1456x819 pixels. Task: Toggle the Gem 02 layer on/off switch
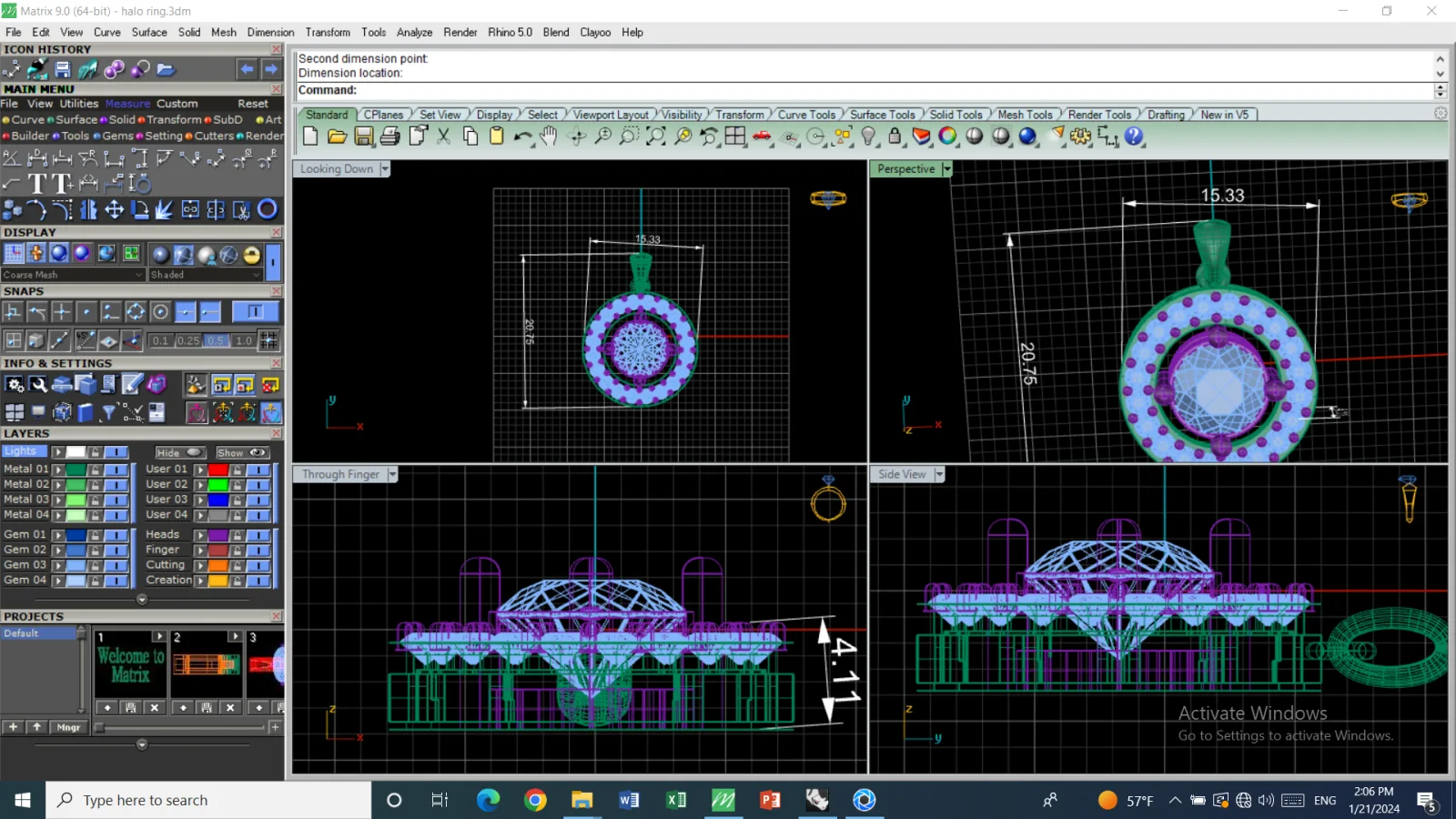[x=116, y=550]
